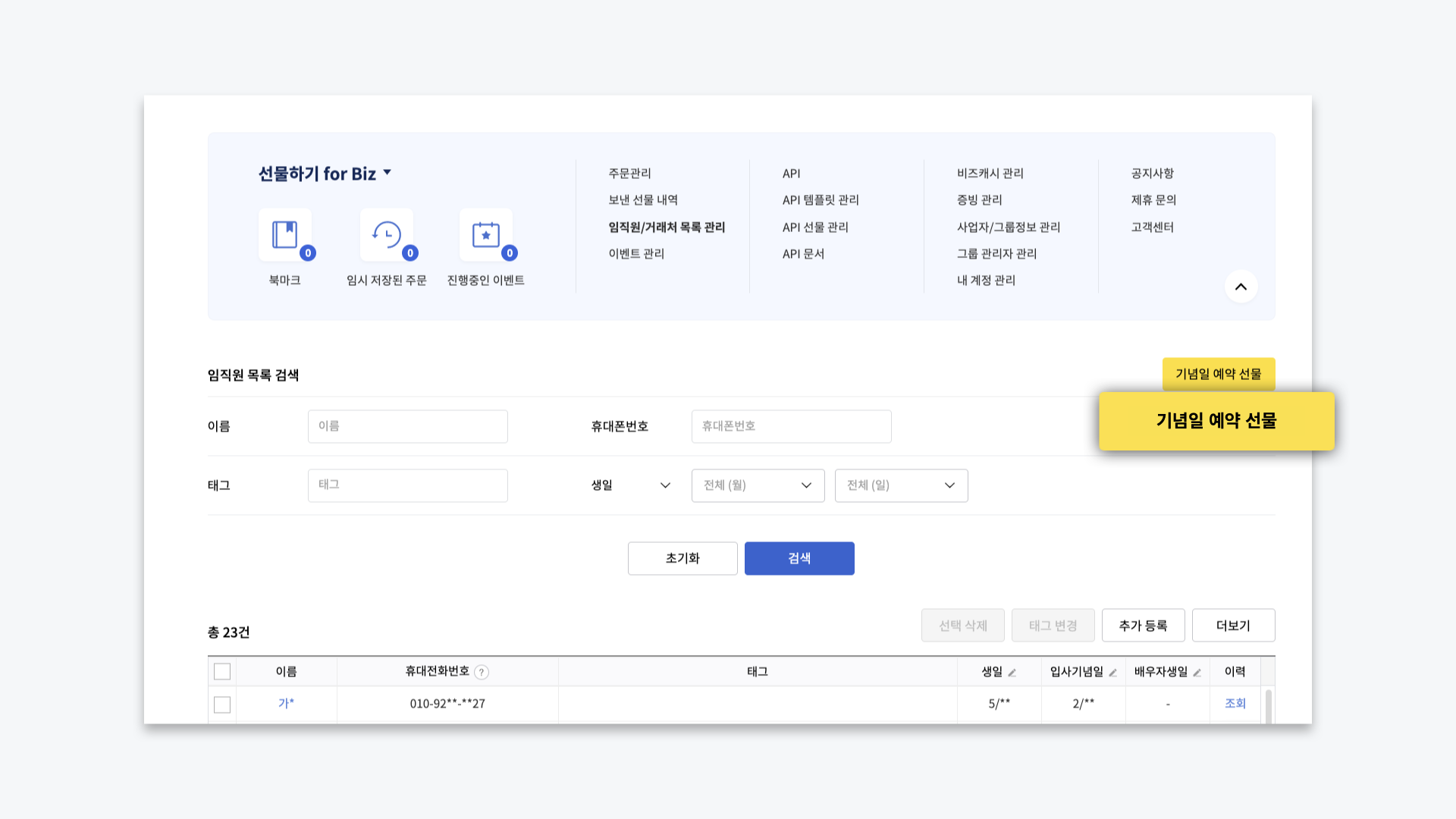The height and width of the screenshot is (819, 1456).
Task: Open the 북마크 bookmark icon
Action: pos(285,235)
